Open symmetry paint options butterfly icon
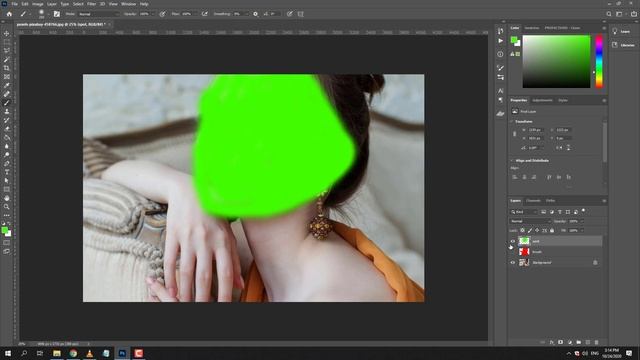Screen dimensions: 640x360 300,14
